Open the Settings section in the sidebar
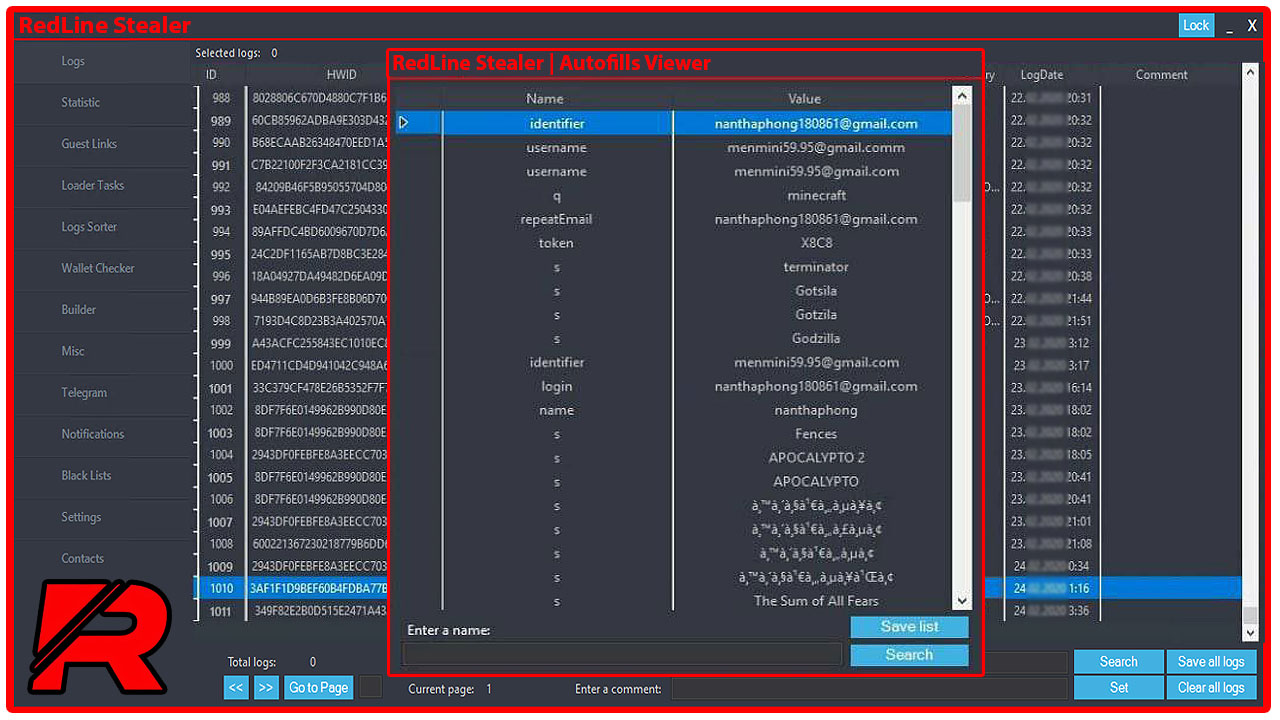1280x720 pixels. pos(81,517)
